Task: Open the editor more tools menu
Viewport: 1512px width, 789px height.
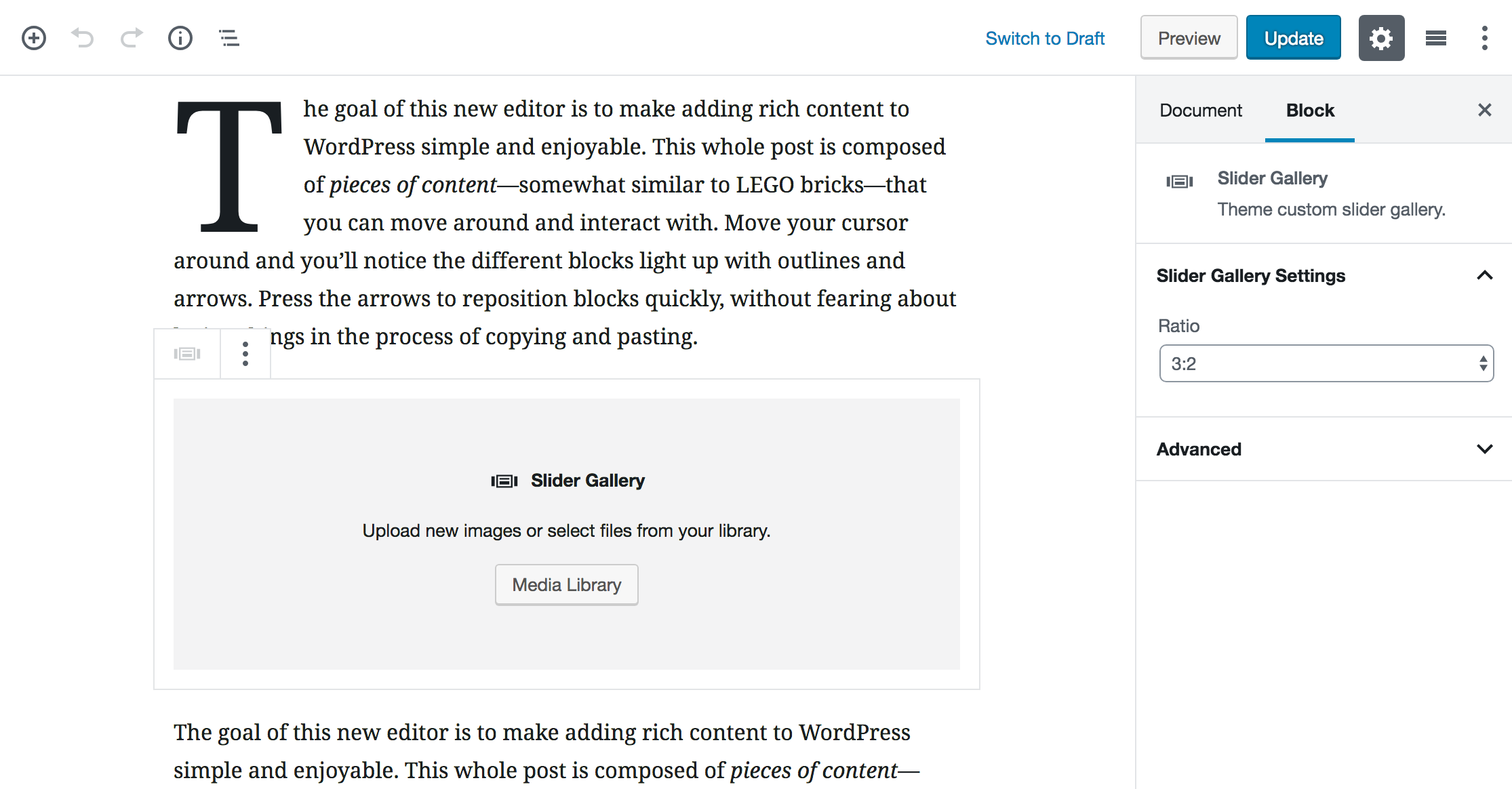Action: (1484, 37)
